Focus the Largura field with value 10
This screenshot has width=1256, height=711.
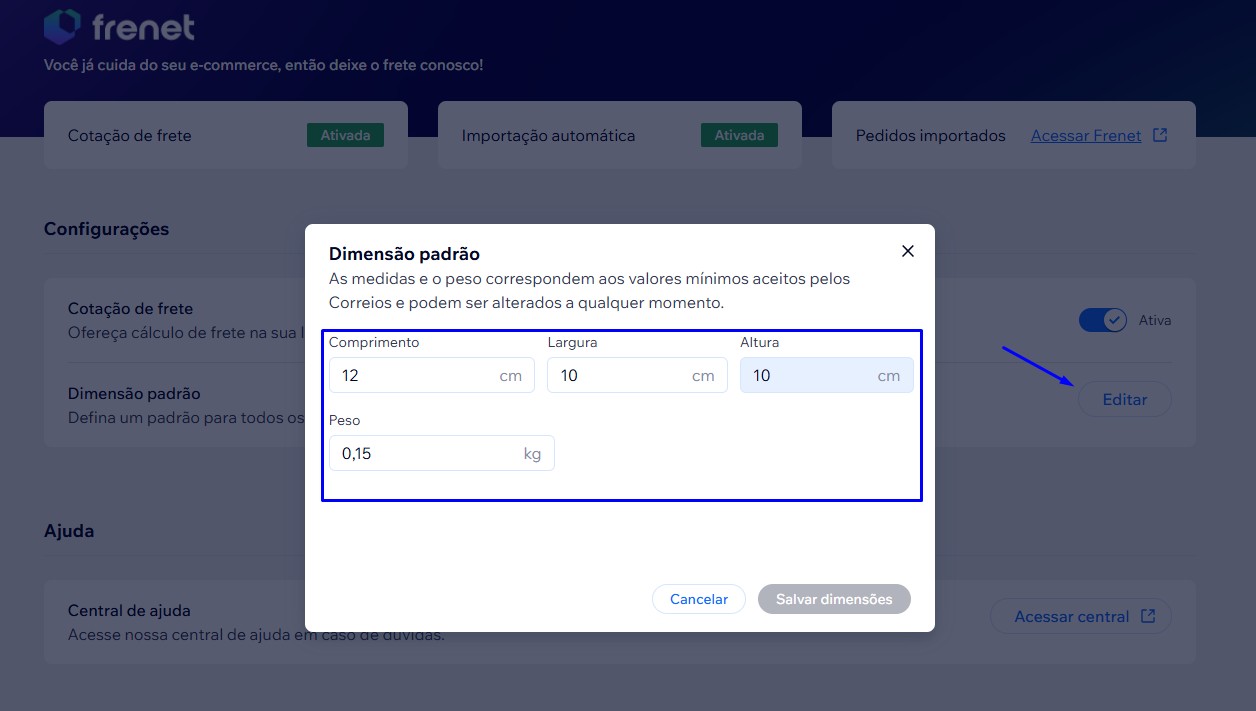coord(636,375)
